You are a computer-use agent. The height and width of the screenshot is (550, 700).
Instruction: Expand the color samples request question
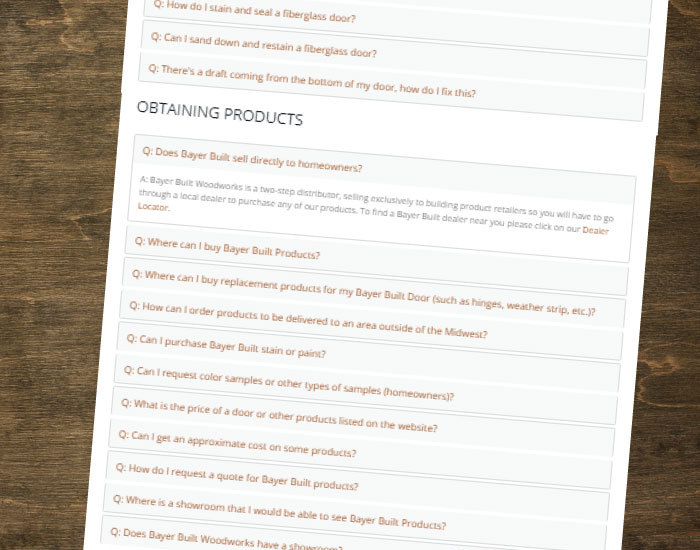(x=288, y=383)
